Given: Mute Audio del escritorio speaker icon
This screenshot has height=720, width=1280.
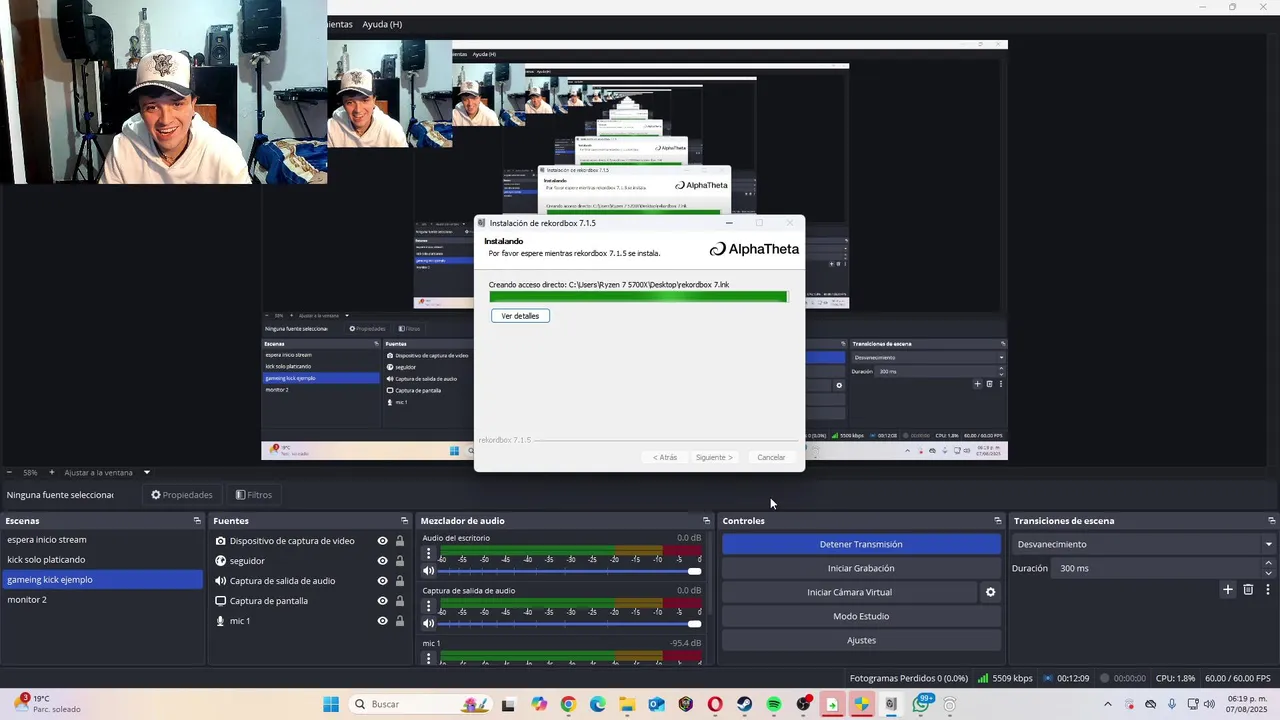Looking at the screenshot, I should [429, 571].
